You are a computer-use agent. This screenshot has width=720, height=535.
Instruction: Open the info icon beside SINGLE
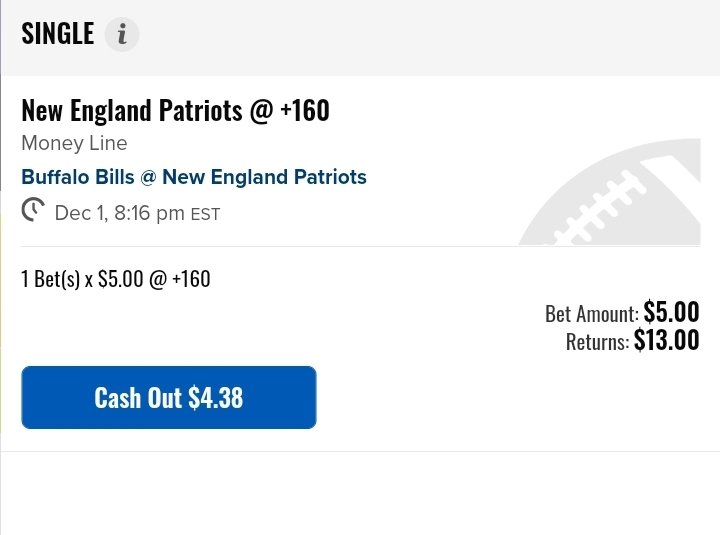coord(122,34)
